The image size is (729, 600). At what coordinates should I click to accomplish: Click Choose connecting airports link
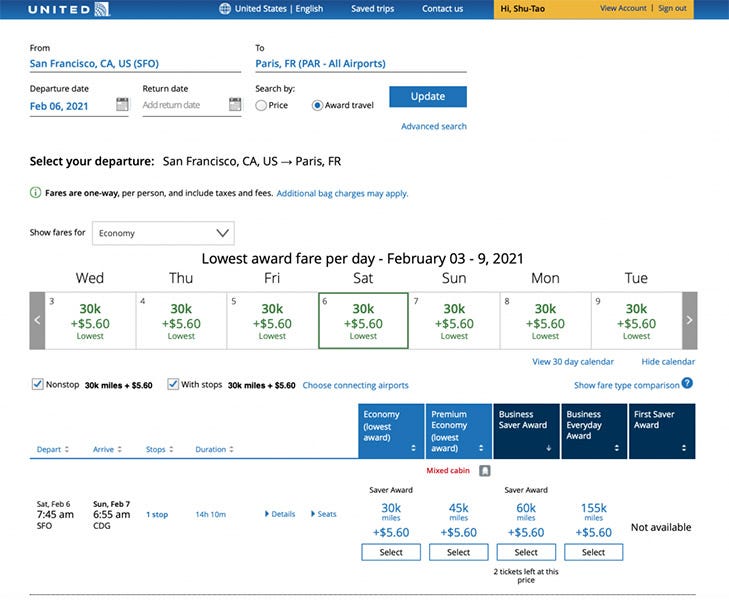pos(355,385)
